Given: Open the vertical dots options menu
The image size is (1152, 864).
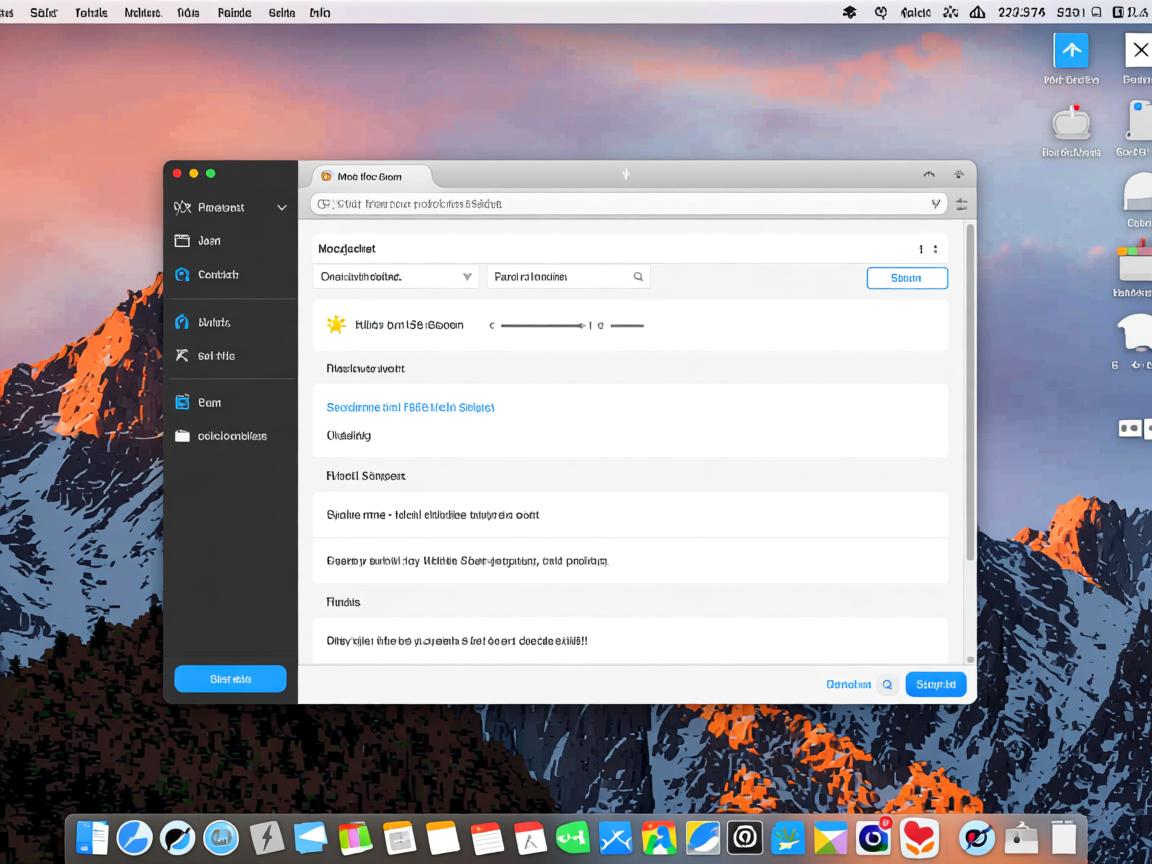Looking at the screenshot, I should point(935,249).
